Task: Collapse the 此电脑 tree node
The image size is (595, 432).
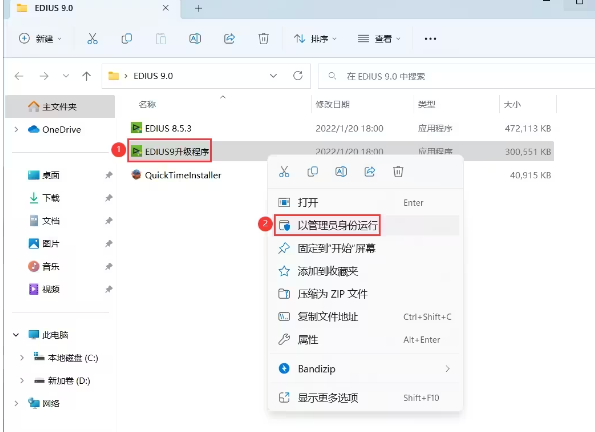Action: (16, 335)
